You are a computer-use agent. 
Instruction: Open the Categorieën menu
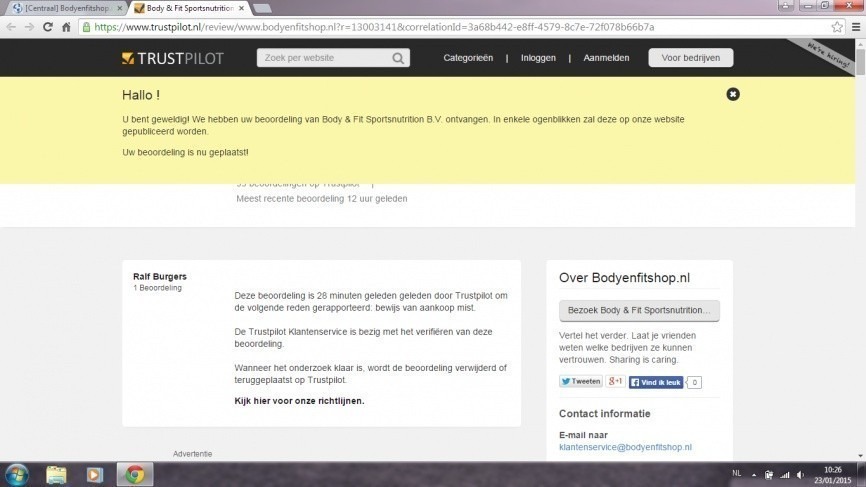[x=468, y=58]
